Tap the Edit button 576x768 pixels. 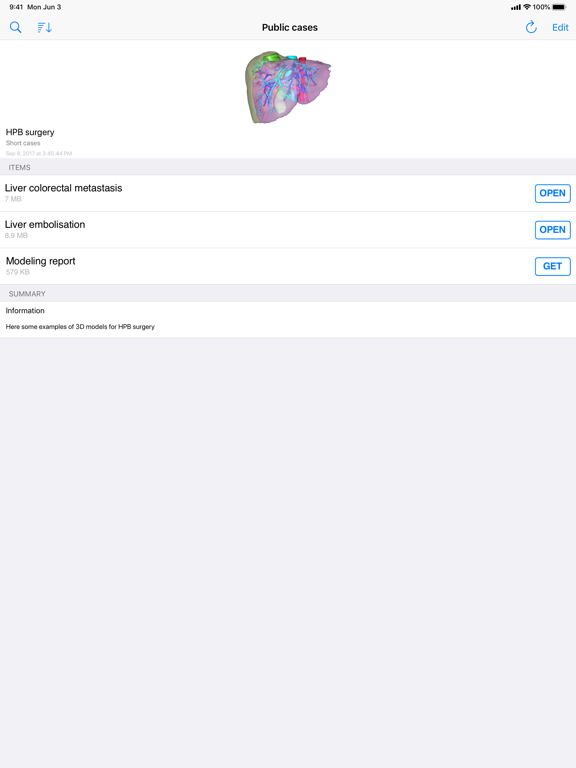coord(560,27)
